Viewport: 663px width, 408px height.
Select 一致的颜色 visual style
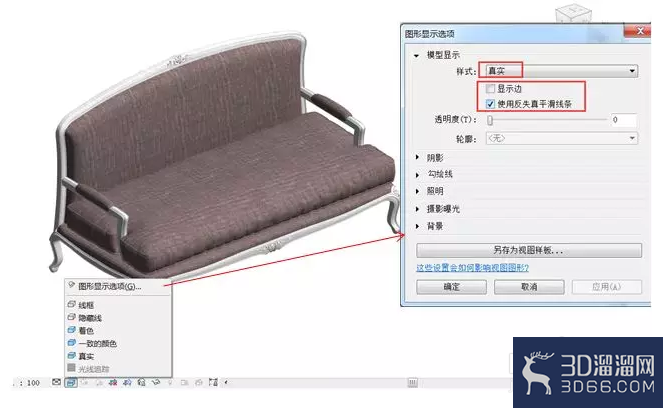coord(98,343)
